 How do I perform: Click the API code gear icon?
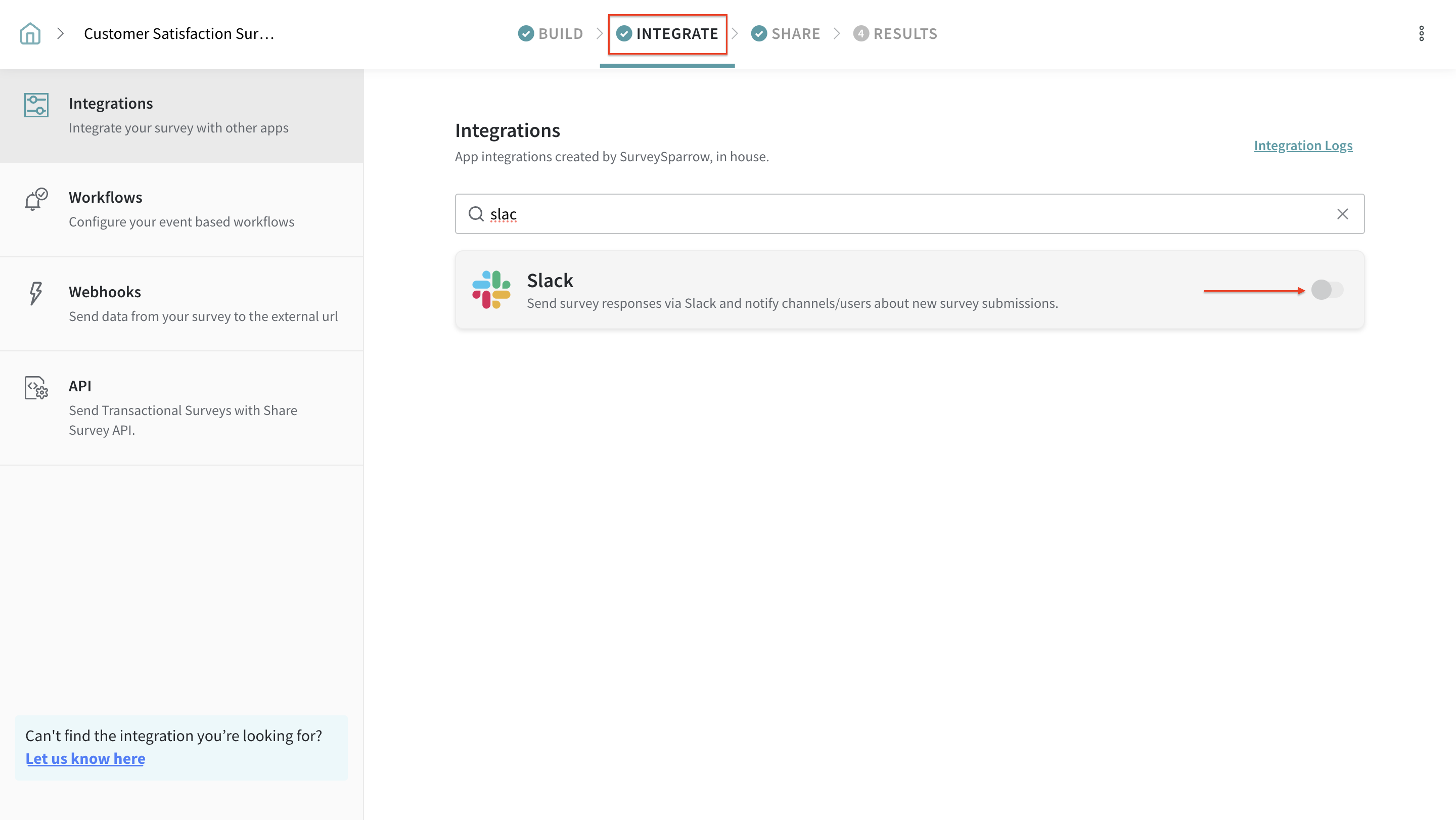[36, 388]
